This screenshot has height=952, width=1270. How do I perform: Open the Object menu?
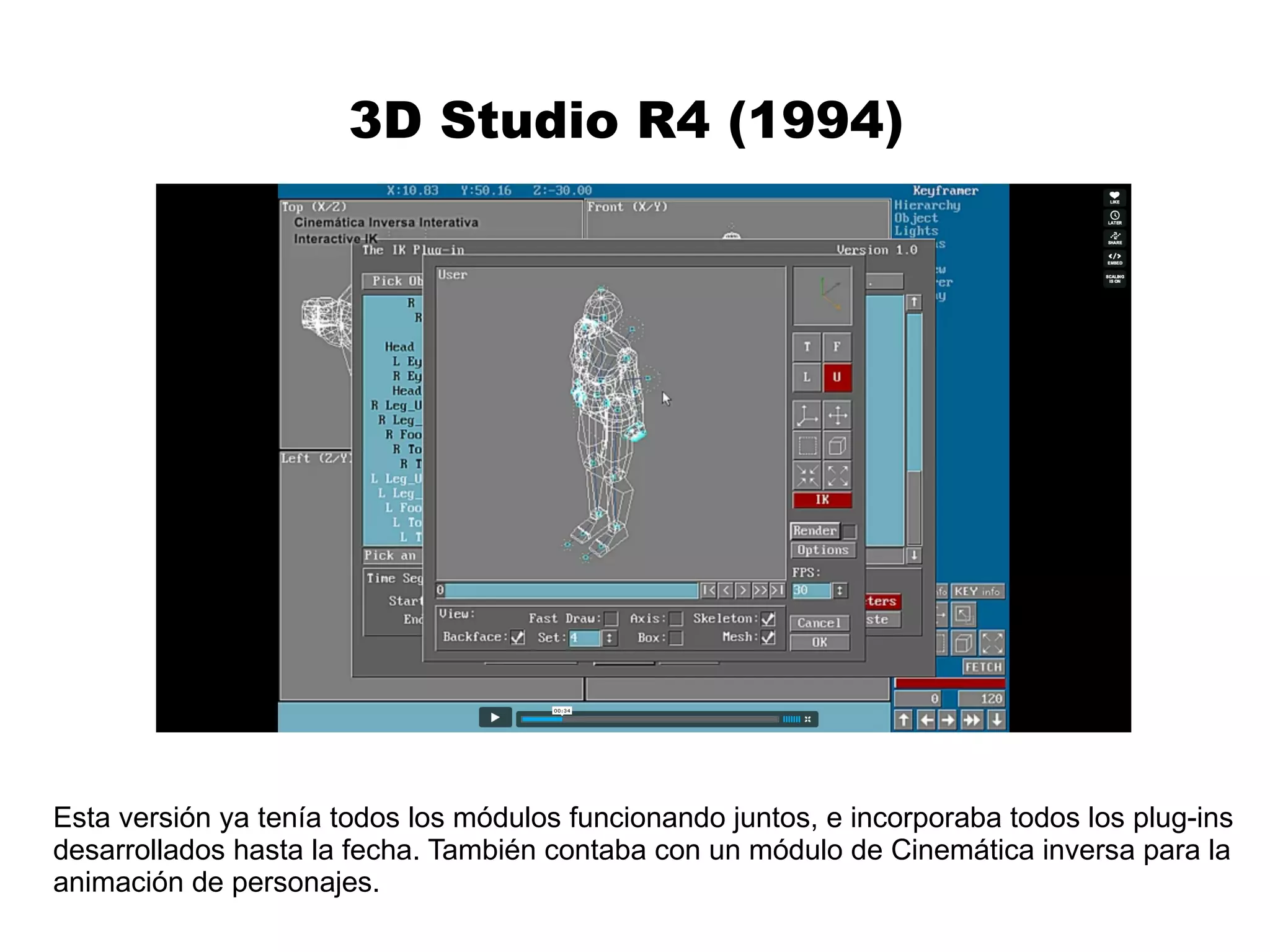[916, 218]
